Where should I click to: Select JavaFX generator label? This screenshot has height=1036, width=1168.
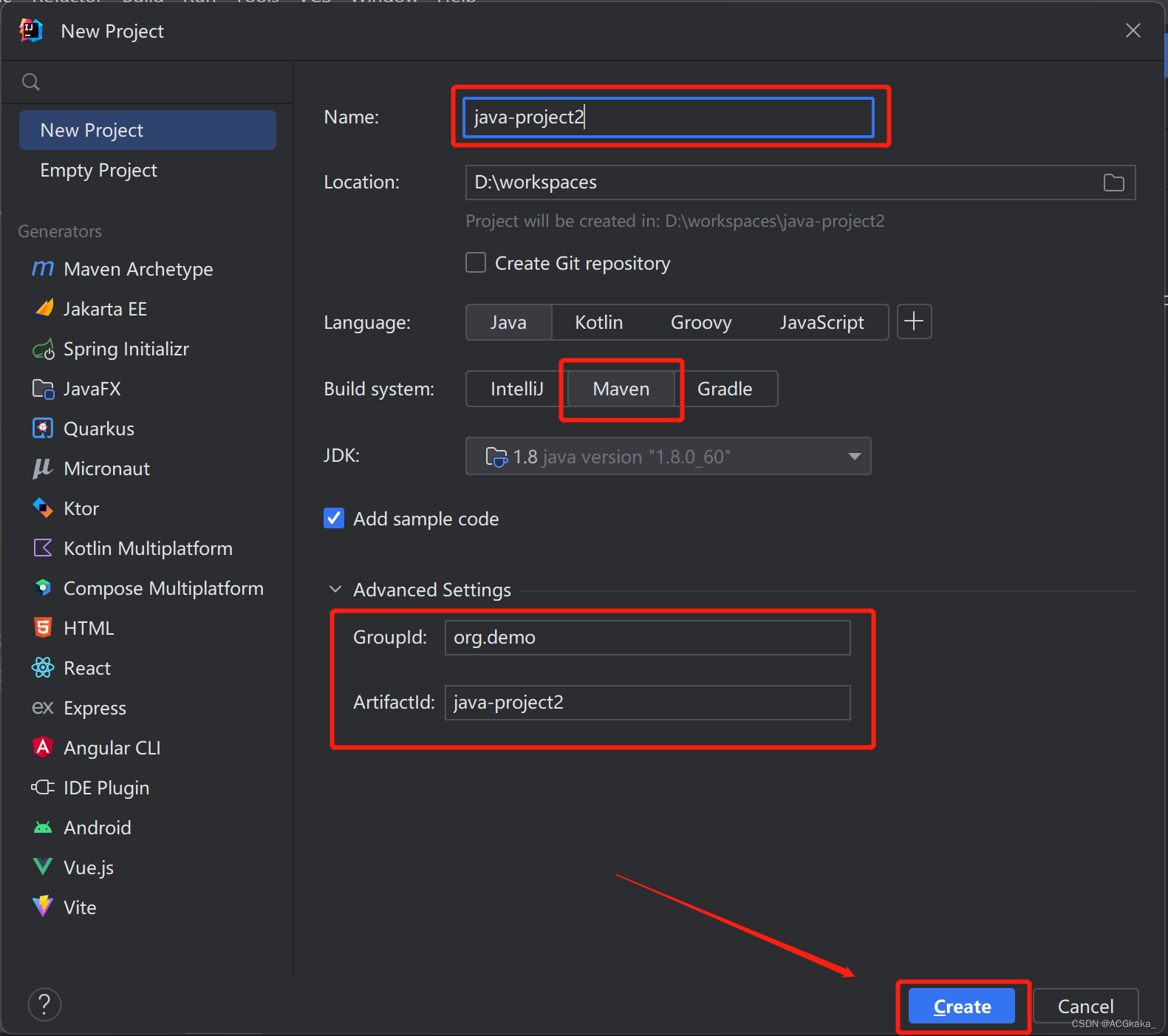(x=92, y=389)
